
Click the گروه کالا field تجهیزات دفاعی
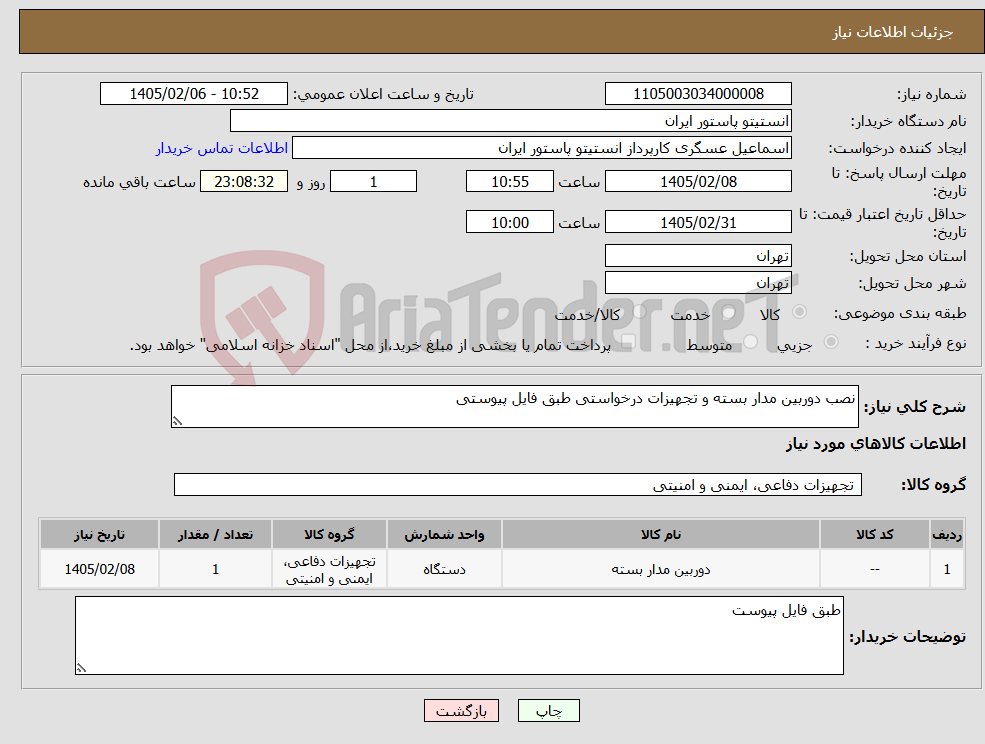[x=518, y=484]
